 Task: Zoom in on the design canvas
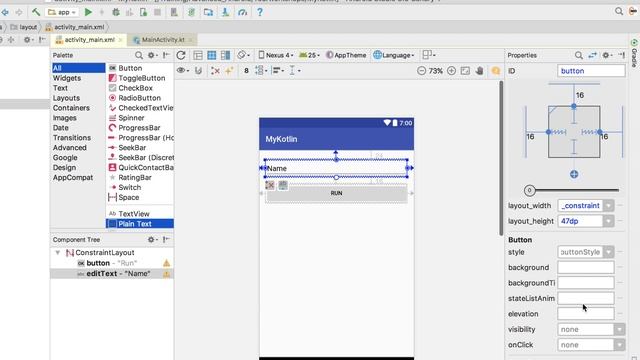pos(451,71)
